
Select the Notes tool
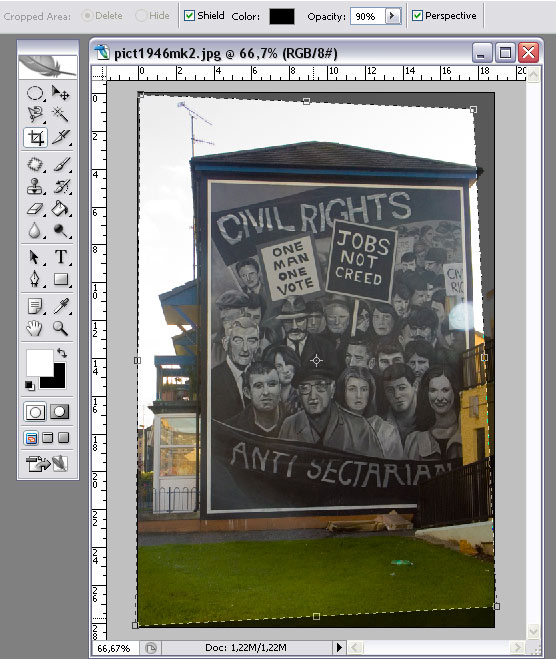(35, 306)
